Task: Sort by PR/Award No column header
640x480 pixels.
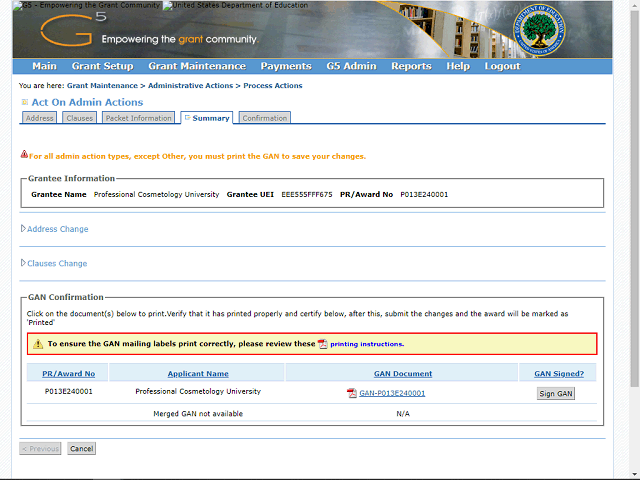Action: click(x=69, y=373)
